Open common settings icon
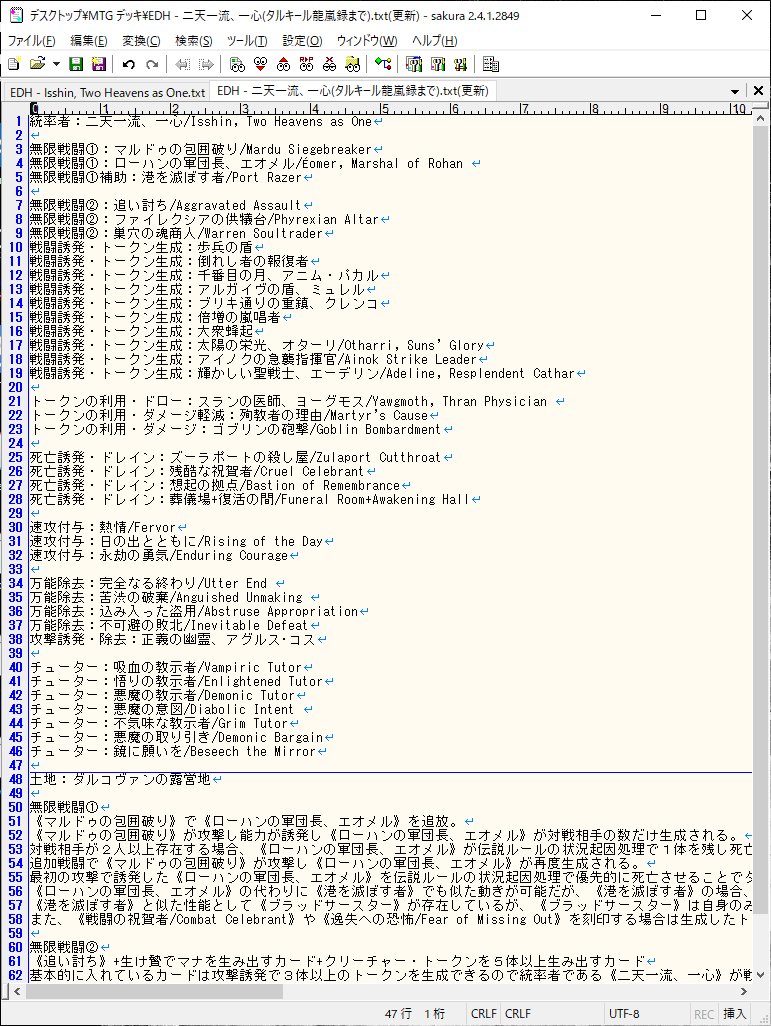771x1026 pixels. tap(460, 64)
